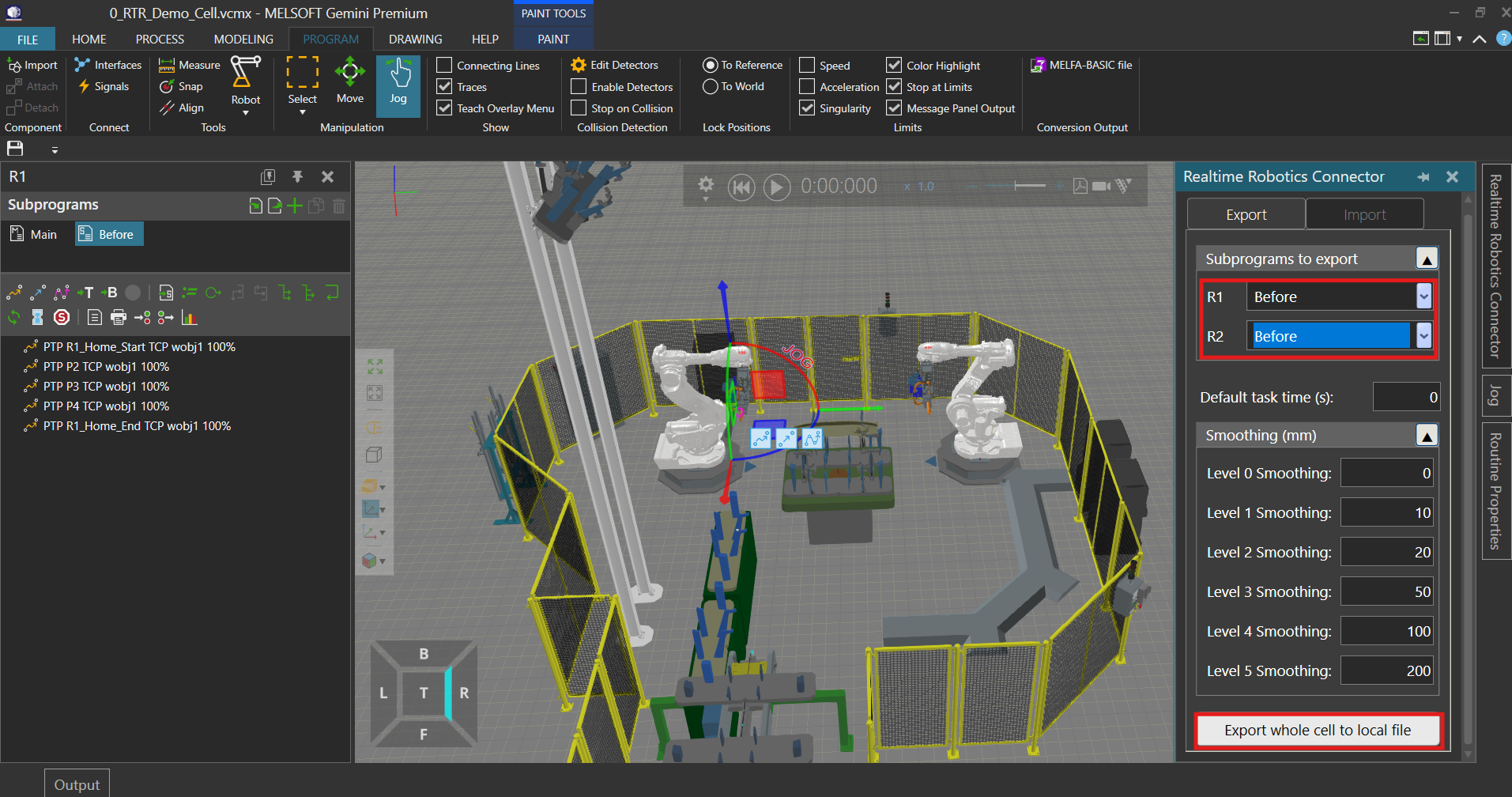Open the Output panel tab
The height and width of the screenshot is (797, 1512).
pos(77,784)
